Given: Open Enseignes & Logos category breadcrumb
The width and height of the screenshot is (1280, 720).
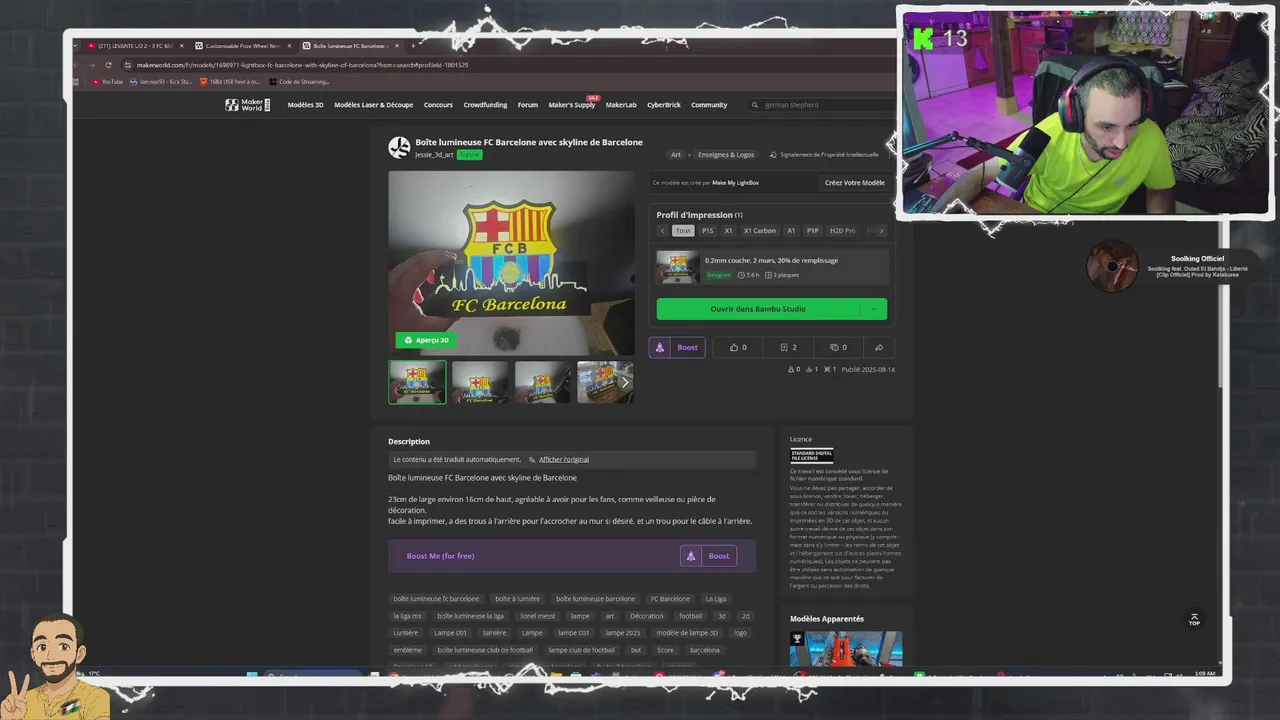Looking at the screenshot, I should [x=726, y=155].
